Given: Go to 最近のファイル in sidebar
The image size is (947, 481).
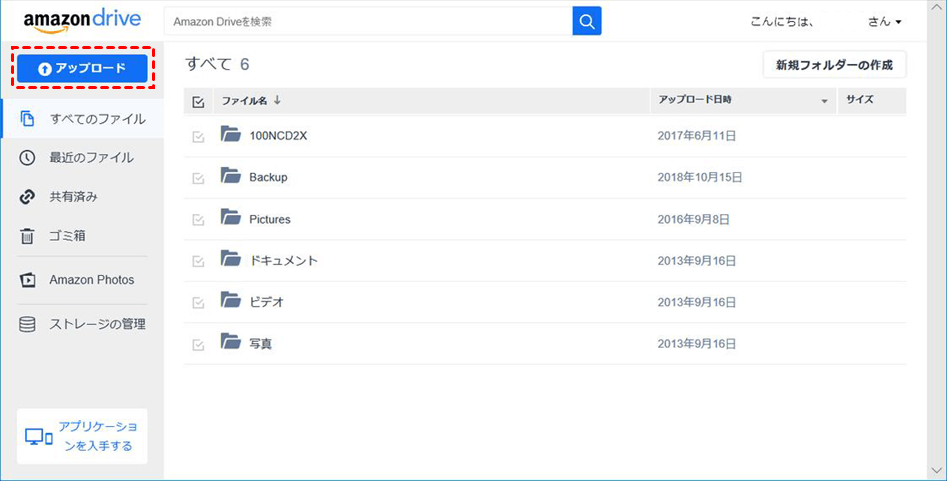Looking at the screenshot, I should pyautogui.click(x=91, y=158).
